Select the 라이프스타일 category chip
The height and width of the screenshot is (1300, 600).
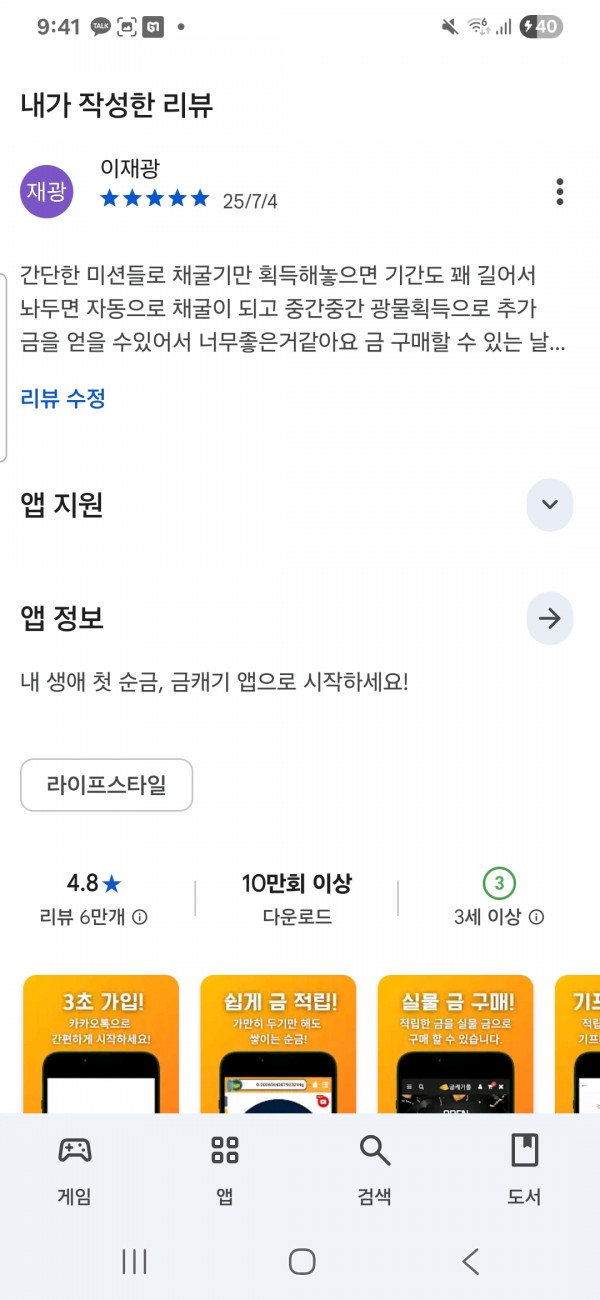click(x=106, y=785)
